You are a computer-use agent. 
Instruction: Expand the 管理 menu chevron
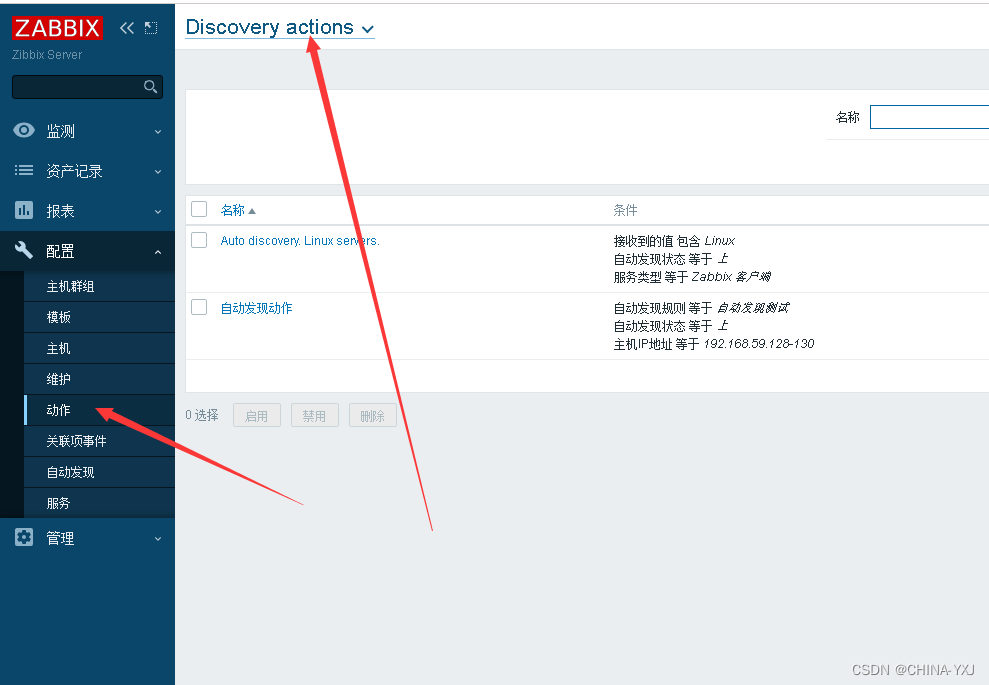pos(158,539)
